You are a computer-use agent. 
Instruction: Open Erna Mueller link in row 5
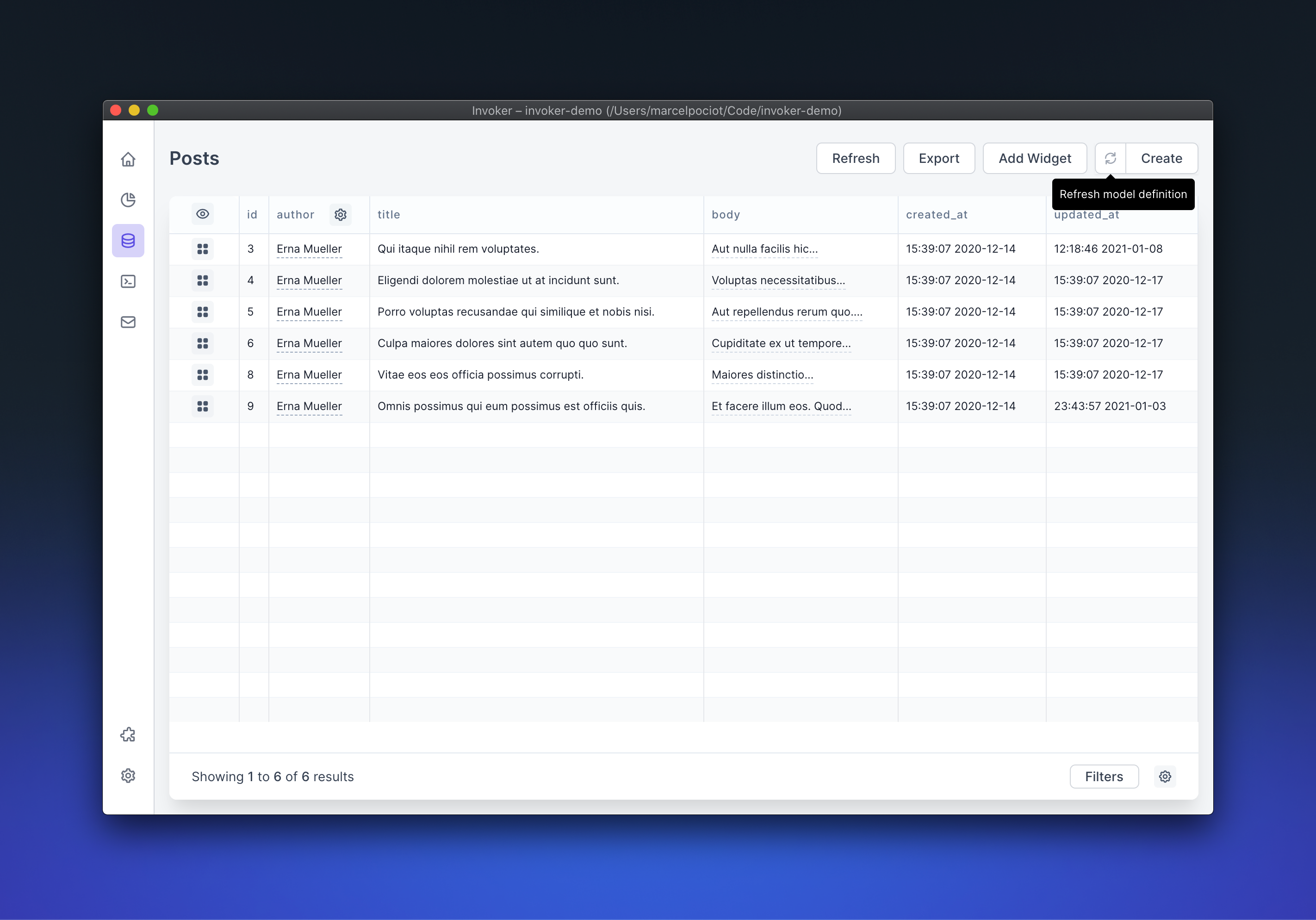309,312
